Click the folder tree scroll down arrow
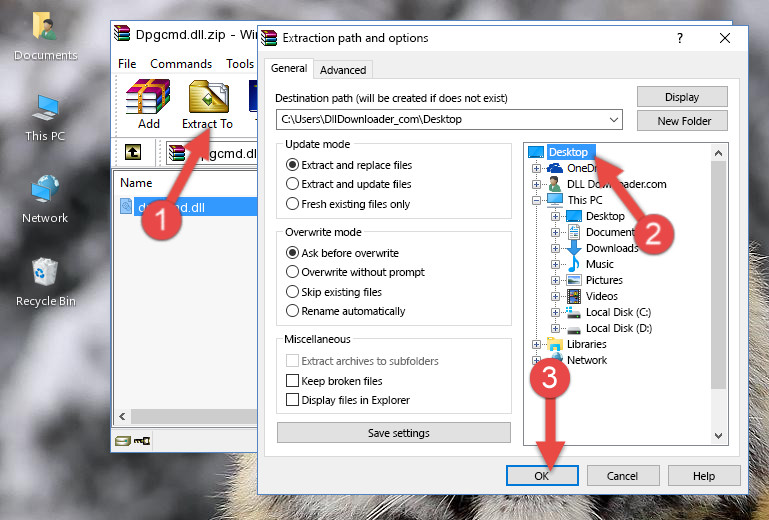The height and width of the screenshot is (520, 769). click(718, 436)
